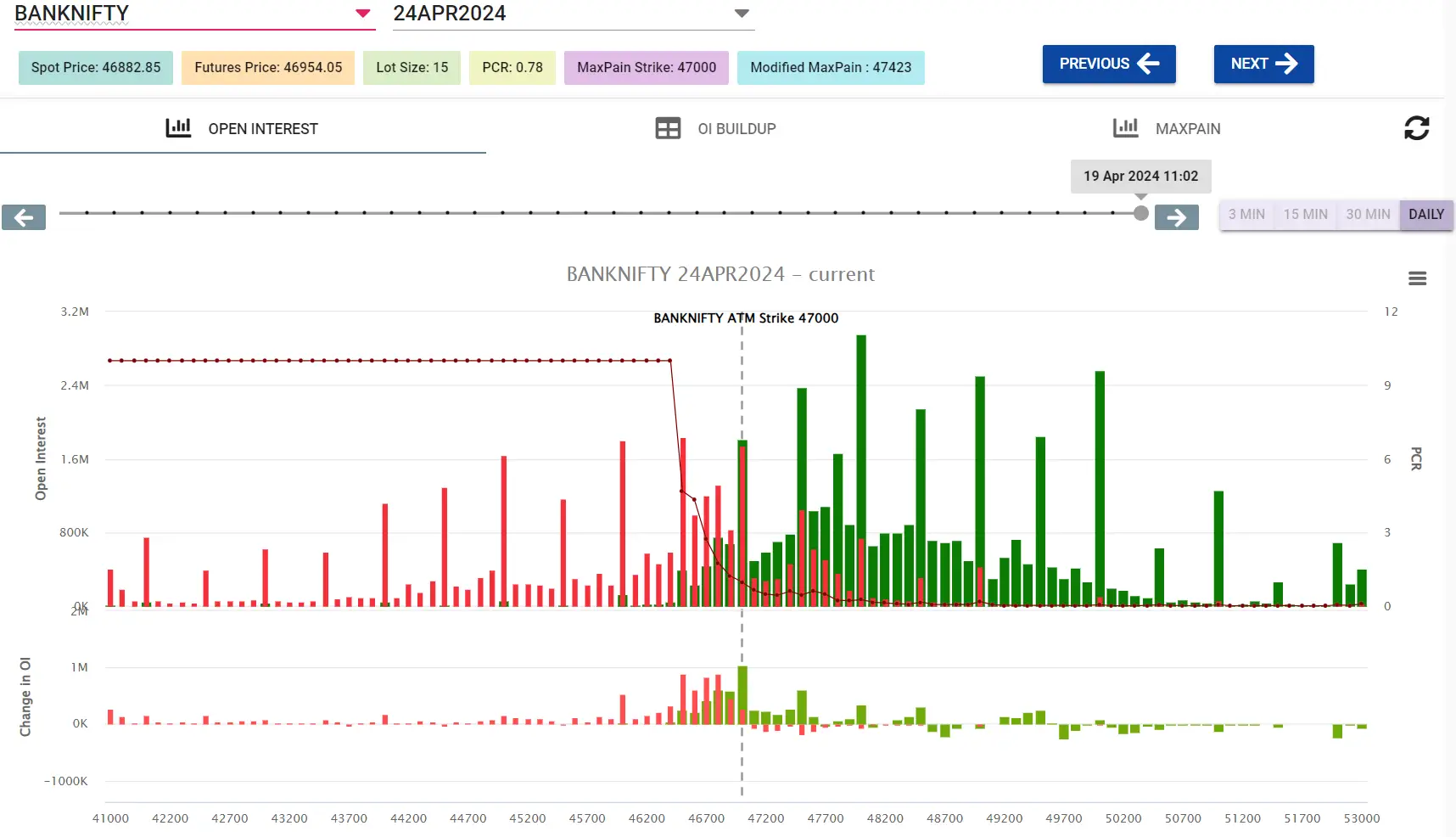Click the PCR 0.78 badge
Image resolution: width=1456 pixels, height=837 pixels.
click(x=512, y=68)
